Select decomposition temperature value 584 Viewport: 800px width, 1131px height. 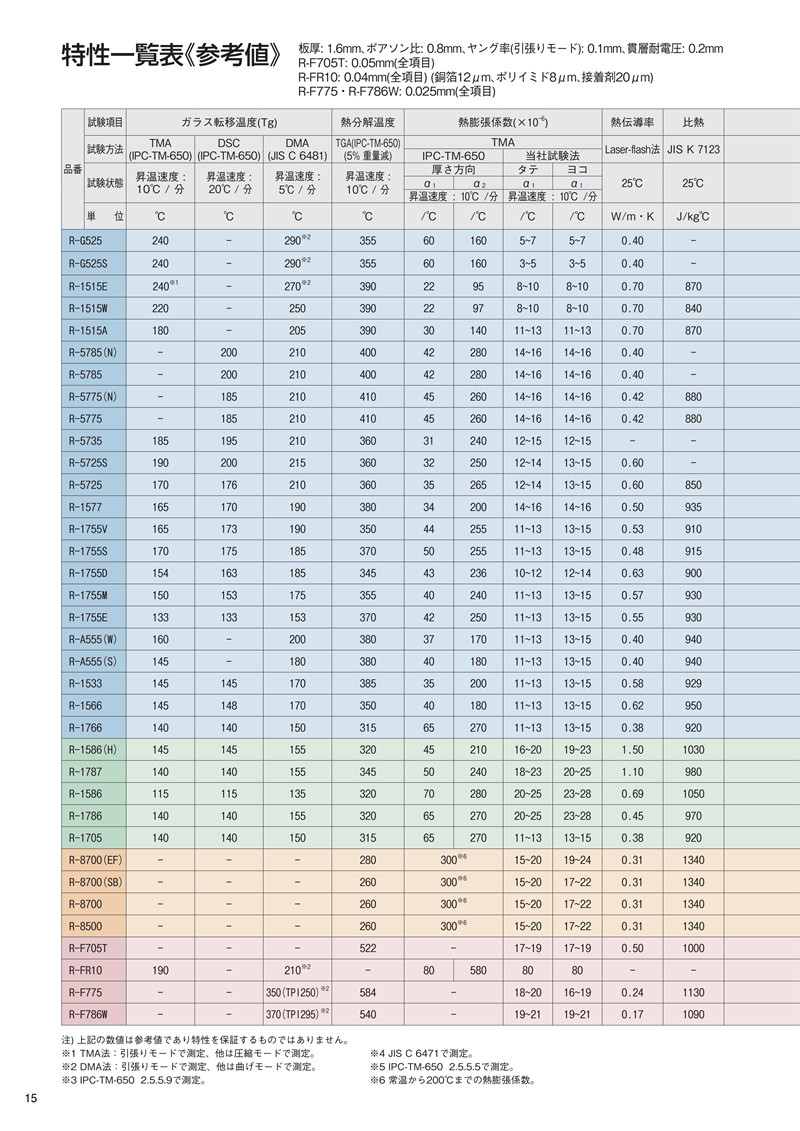tap(368, 993)
